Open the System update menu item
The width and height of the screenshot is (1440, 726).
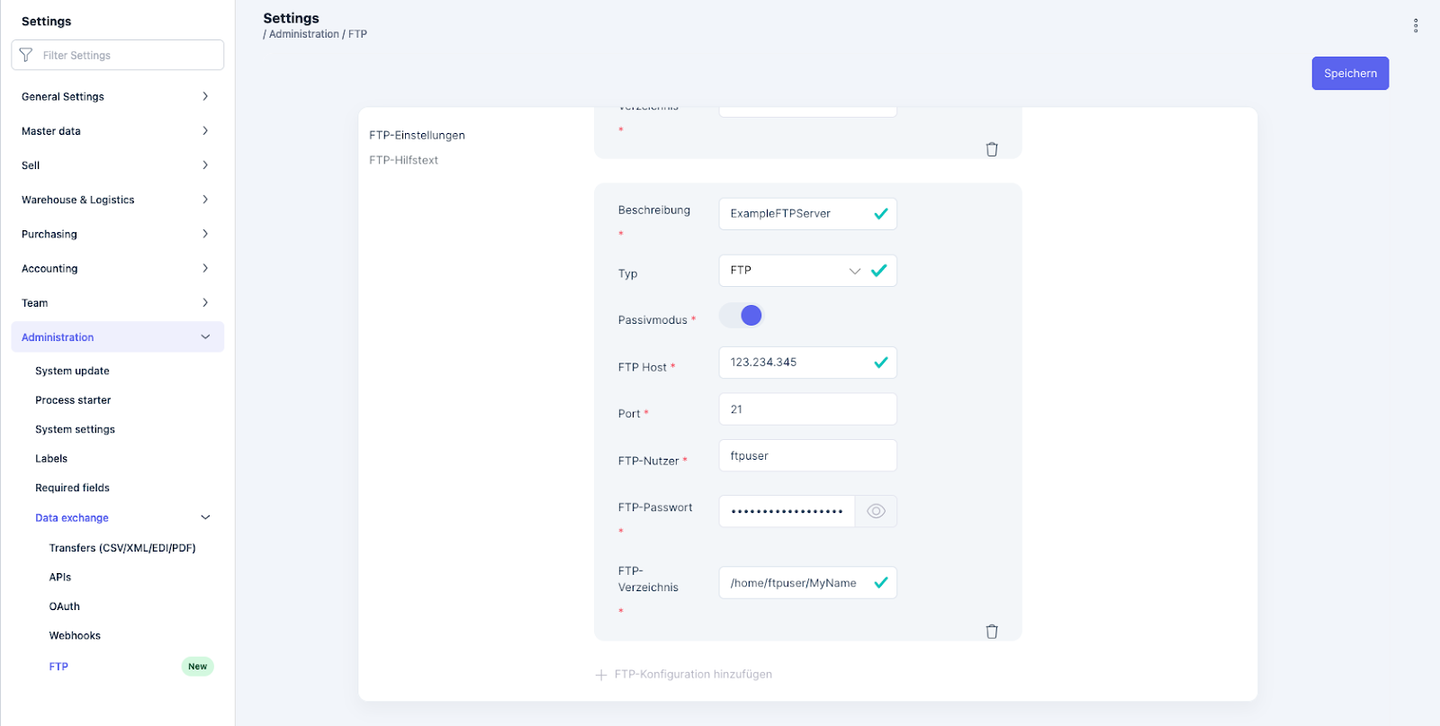(72, 371)
